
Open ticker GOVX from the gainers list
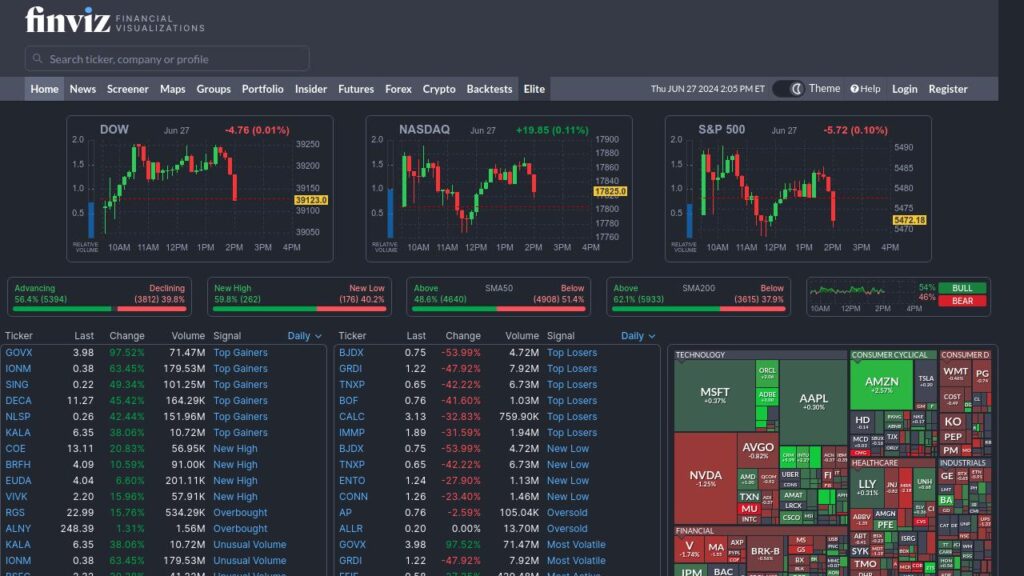(20, 352)
